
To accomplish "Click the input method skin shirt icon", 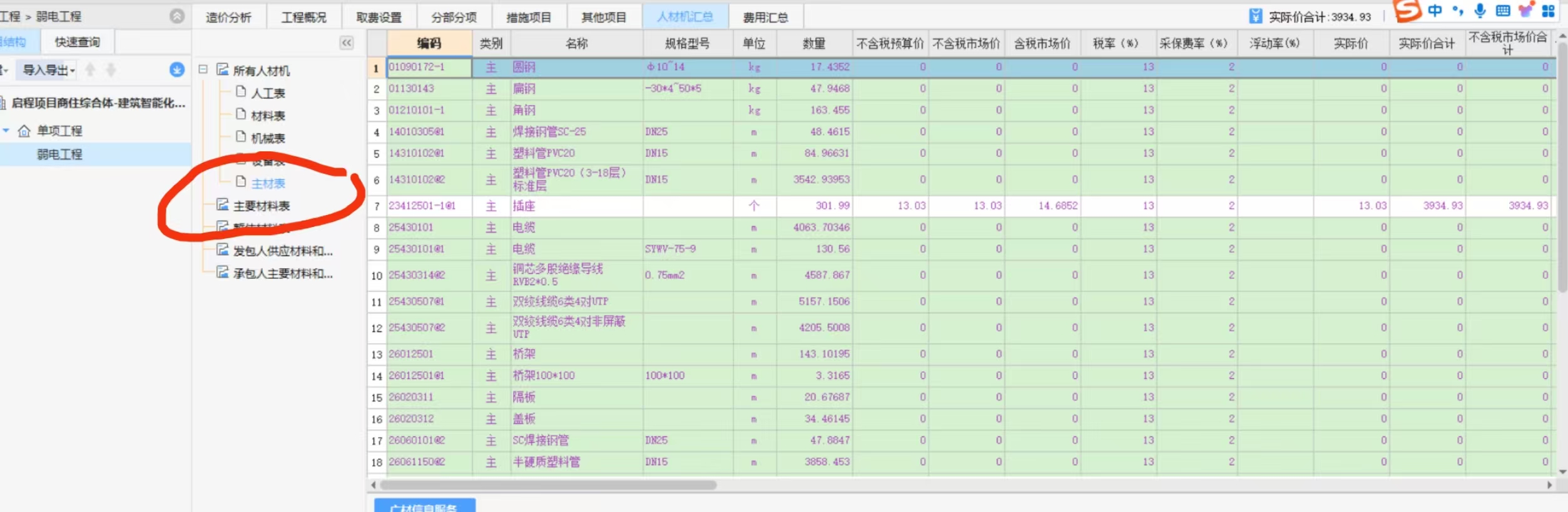I will [1525, 9].
